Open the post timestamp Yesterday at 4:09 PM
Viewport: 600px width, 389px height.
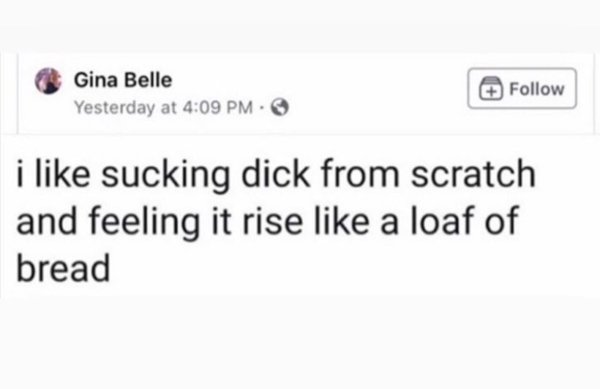(163, 107)
